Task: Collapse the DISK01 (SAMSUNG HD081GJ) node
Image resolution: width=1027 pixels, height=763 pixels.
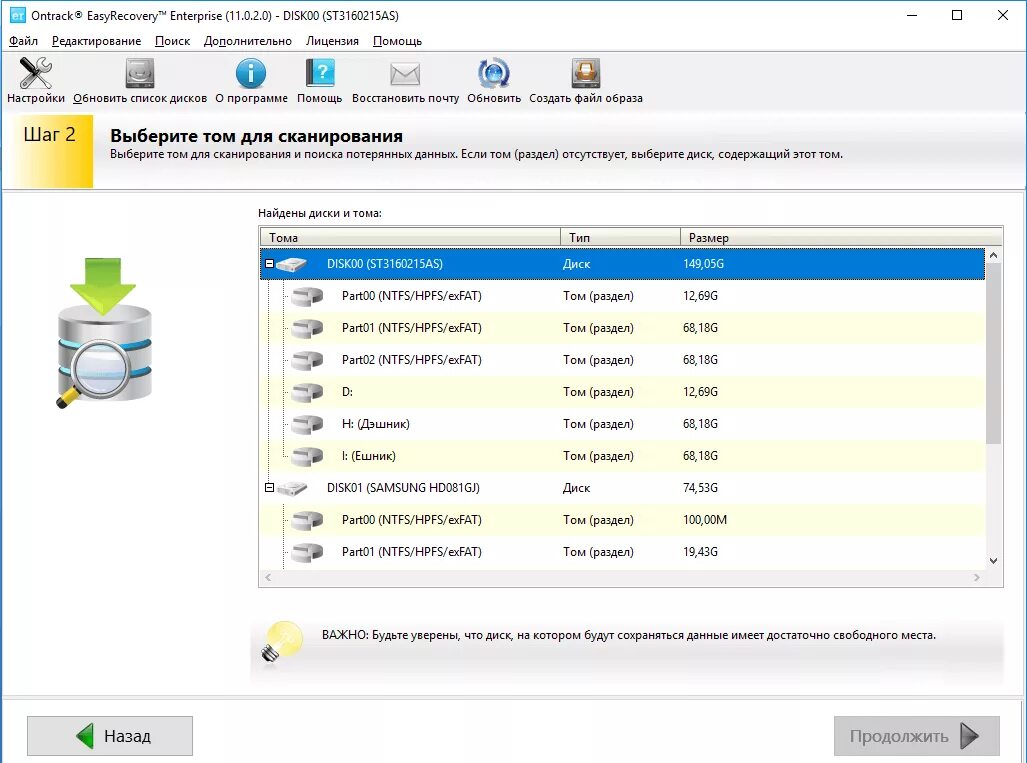Action: click(269, 487)
